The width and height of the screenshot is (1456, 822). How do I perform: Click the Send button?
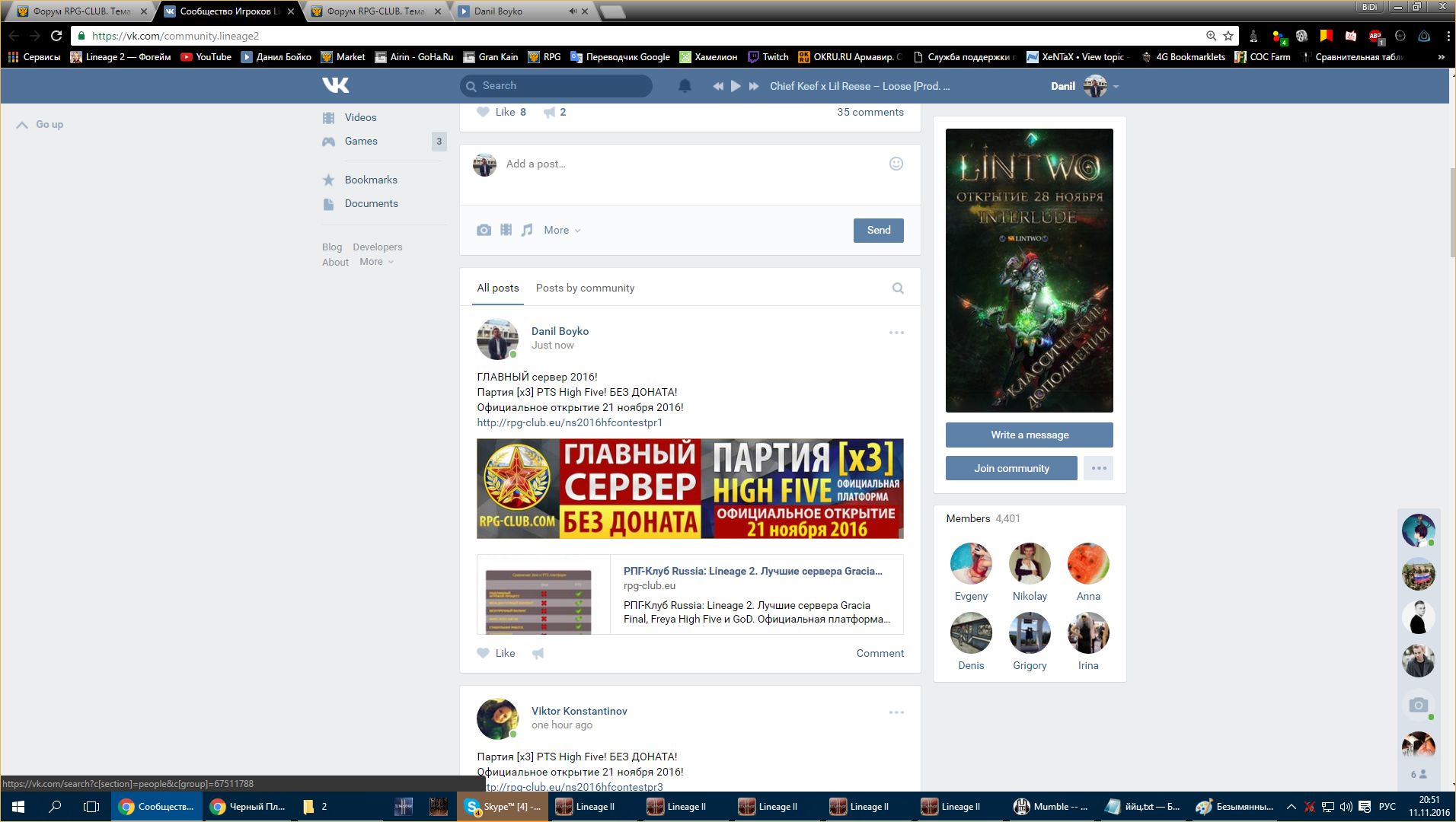[x=878, y=230]
